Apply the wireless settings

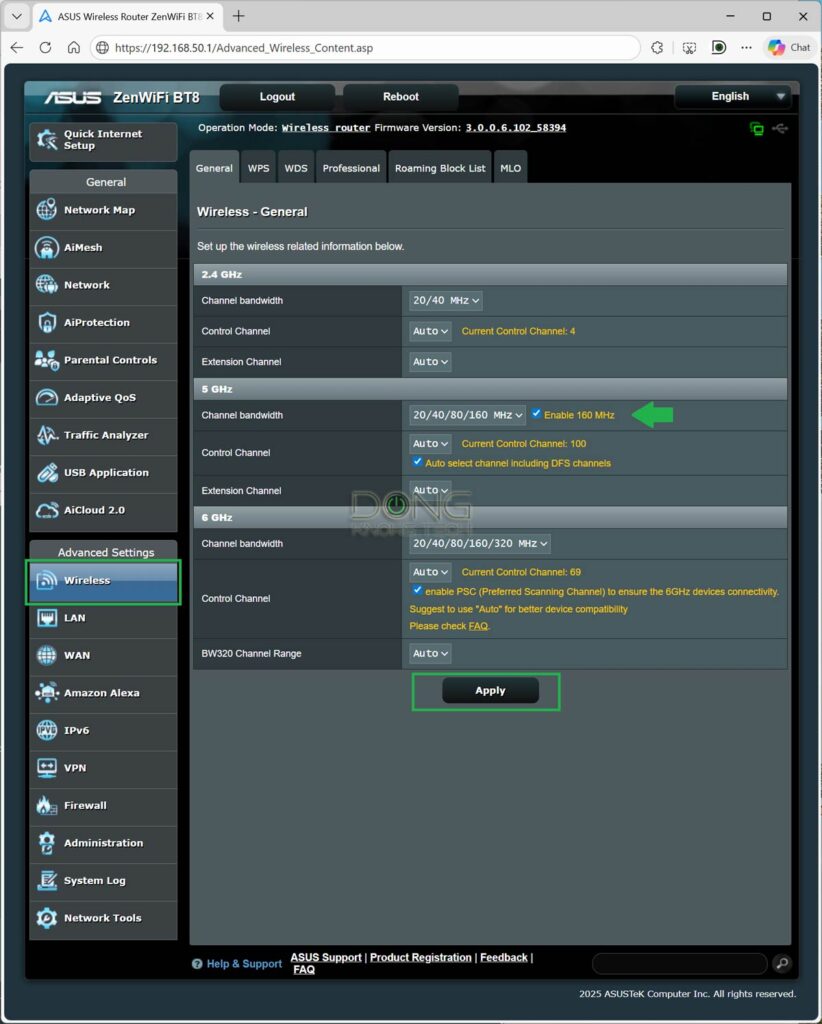click(x=489, y=690)
